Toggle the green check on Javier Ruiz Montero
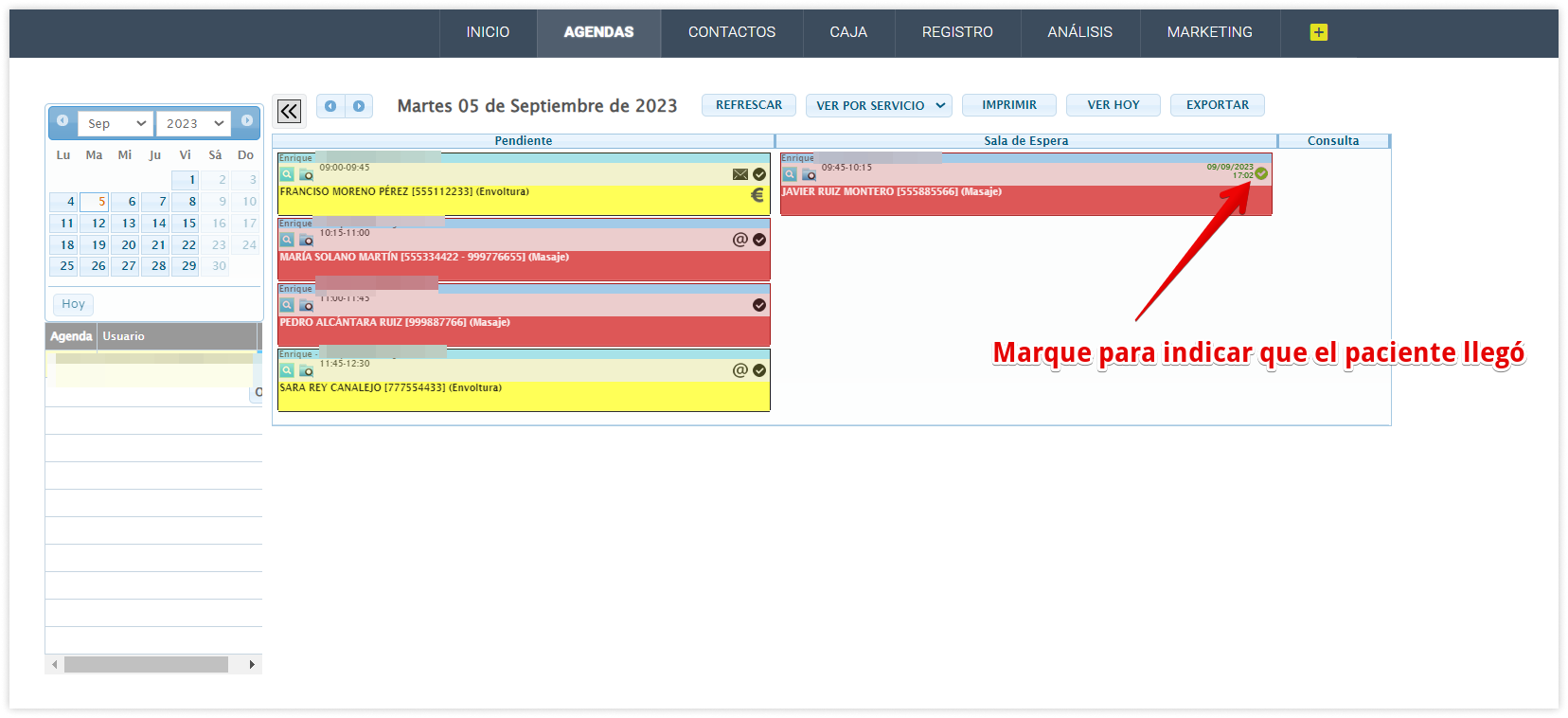 pyautogui.click(x=1261, y=173)
